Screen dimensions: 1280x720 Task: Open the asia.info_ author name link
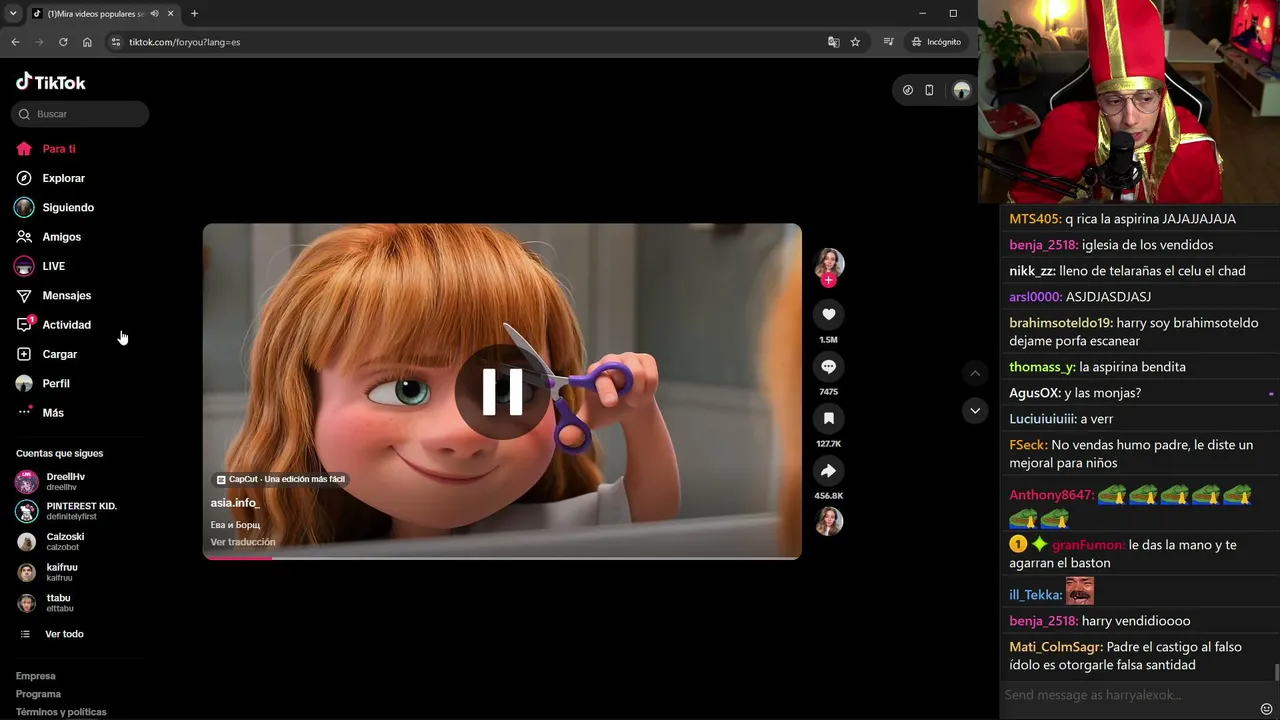235,503
